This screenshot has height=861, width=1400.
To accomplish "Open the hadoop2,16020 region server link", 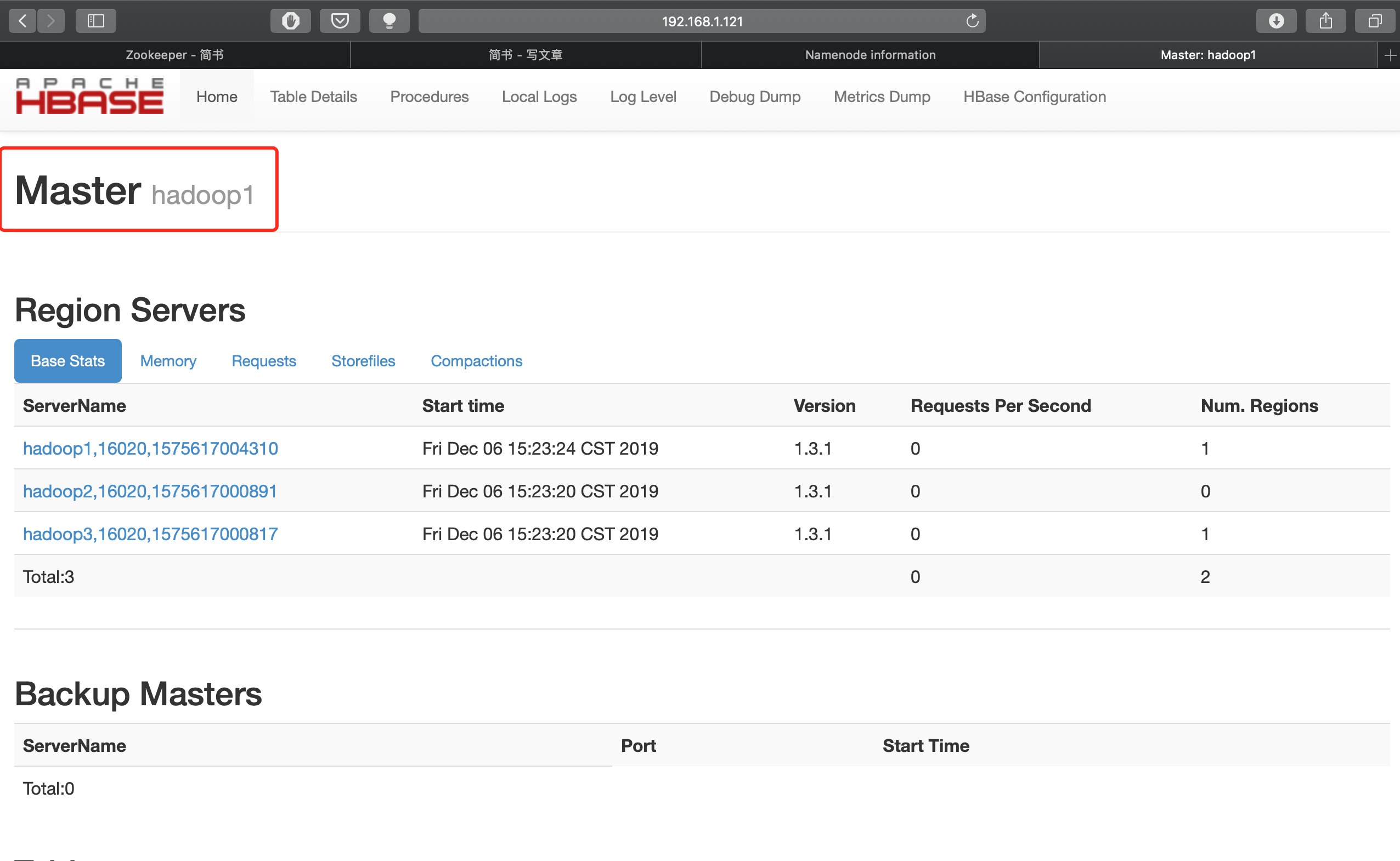I will click(150, 491).
